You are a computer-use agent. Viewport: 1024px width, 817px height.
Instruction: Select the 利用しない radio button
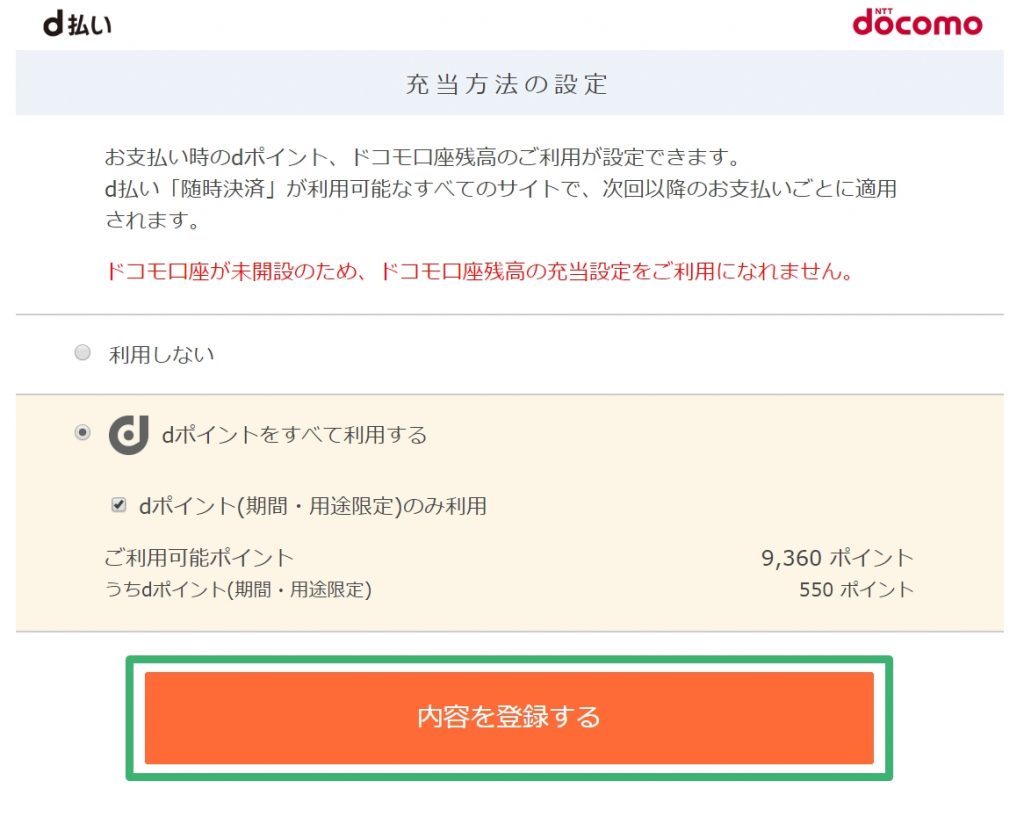82,353
